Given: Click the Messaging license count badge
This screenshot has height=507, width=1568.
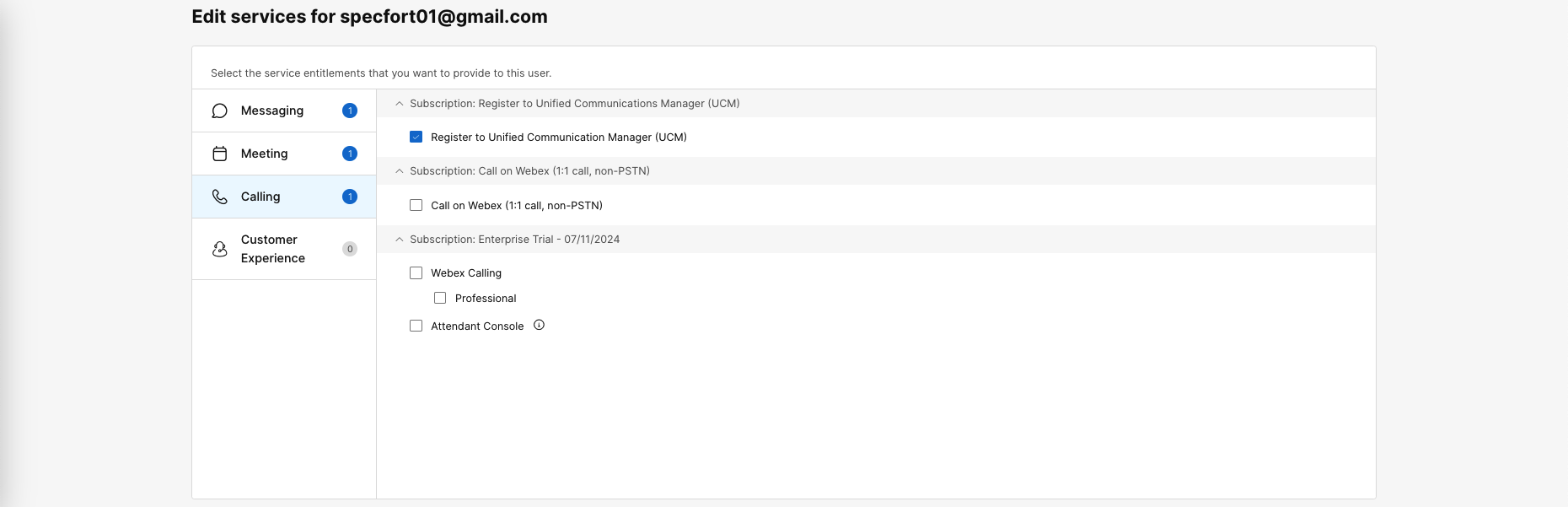Looking at the screenshot, I should [350, 111].
